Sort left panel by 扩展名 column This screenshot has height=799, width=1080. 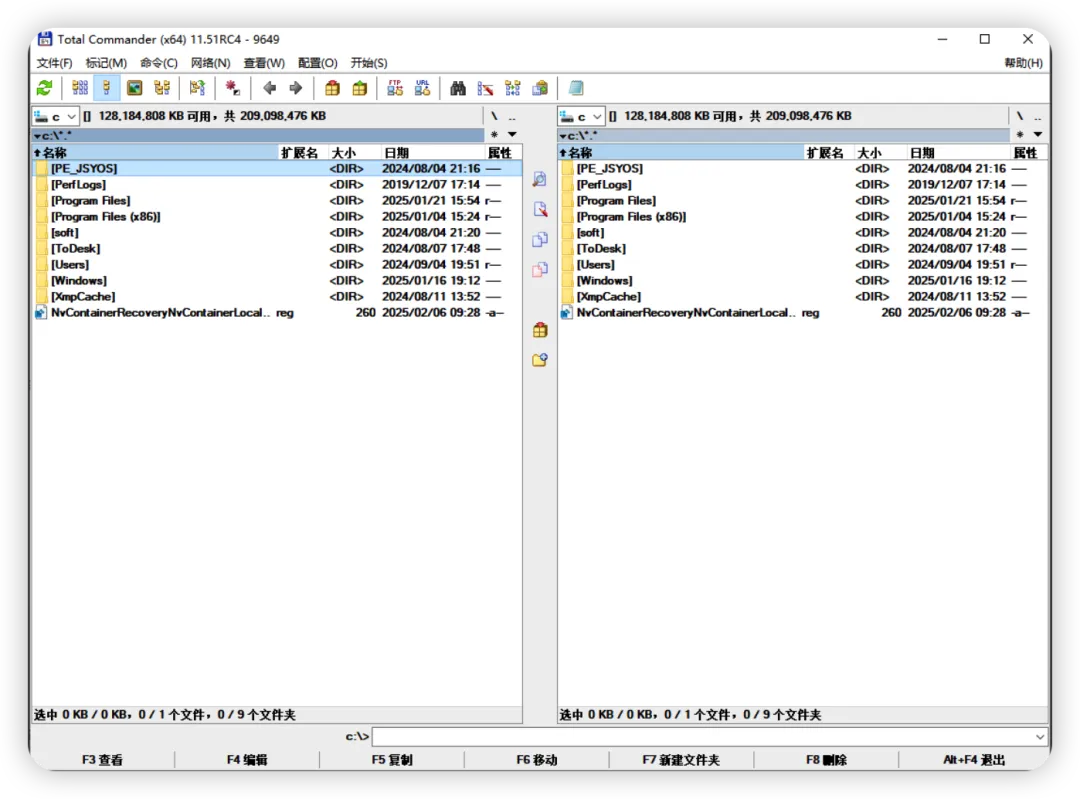302,153
